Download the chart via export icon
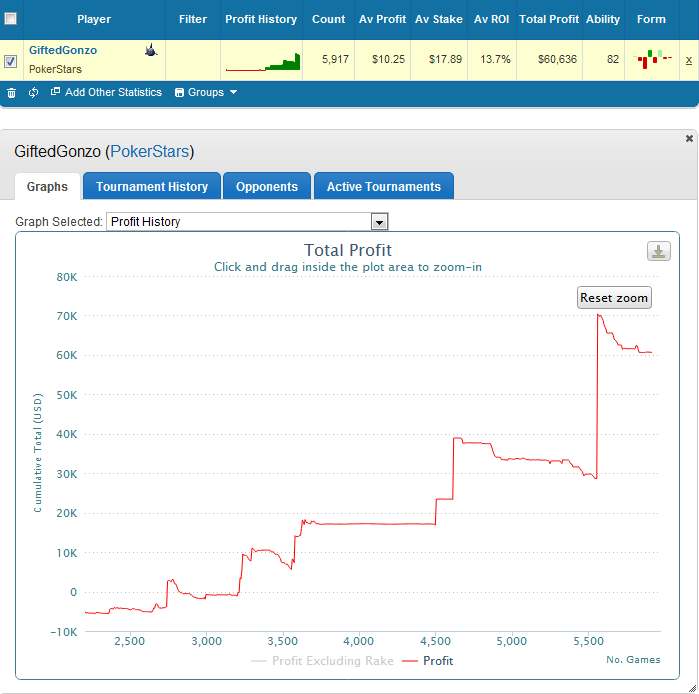 pos(658,251)
